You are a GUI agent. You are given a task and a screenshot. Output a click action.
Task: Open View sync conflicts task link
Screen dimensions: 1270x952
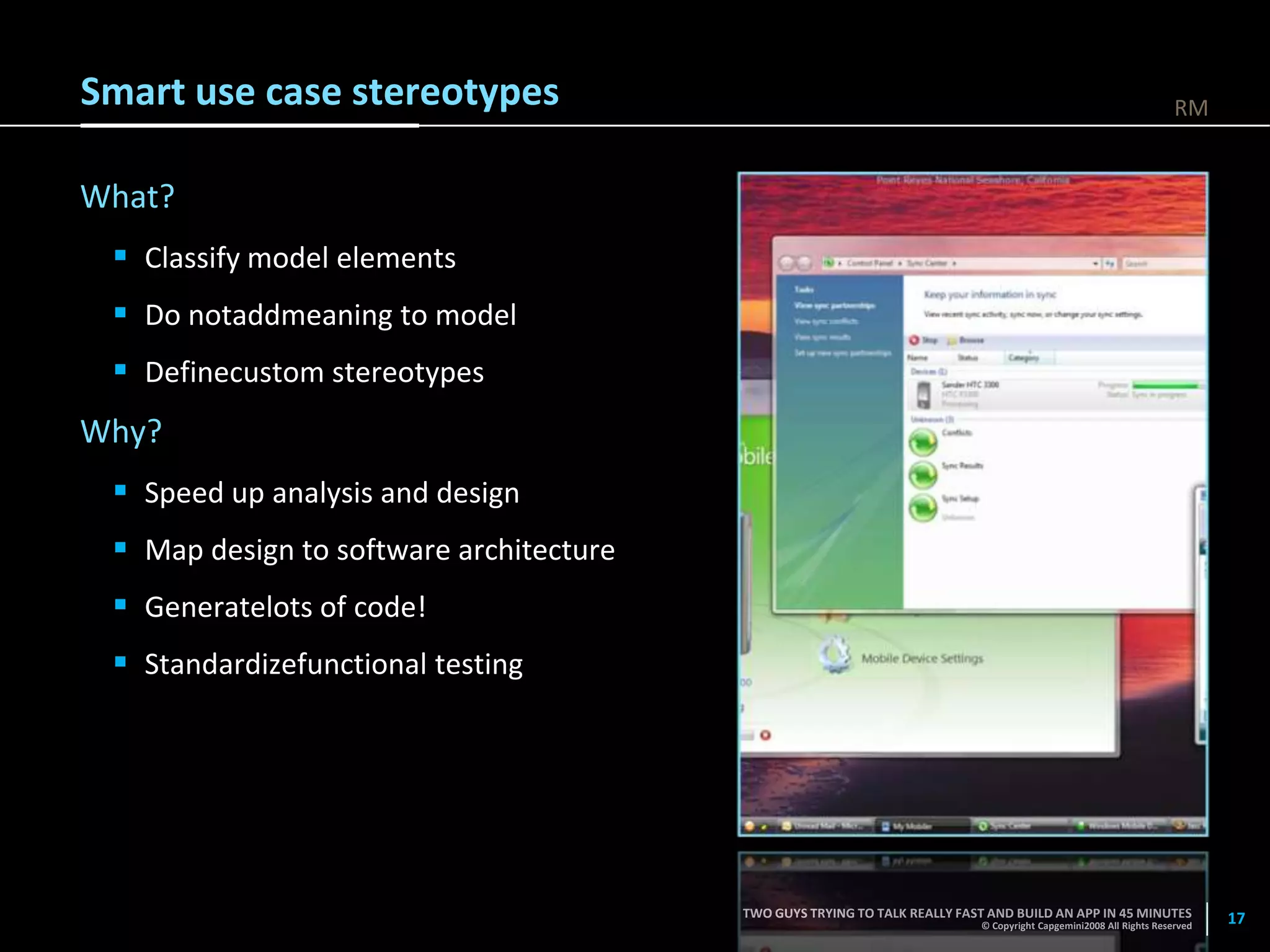(x=827, y=321)
